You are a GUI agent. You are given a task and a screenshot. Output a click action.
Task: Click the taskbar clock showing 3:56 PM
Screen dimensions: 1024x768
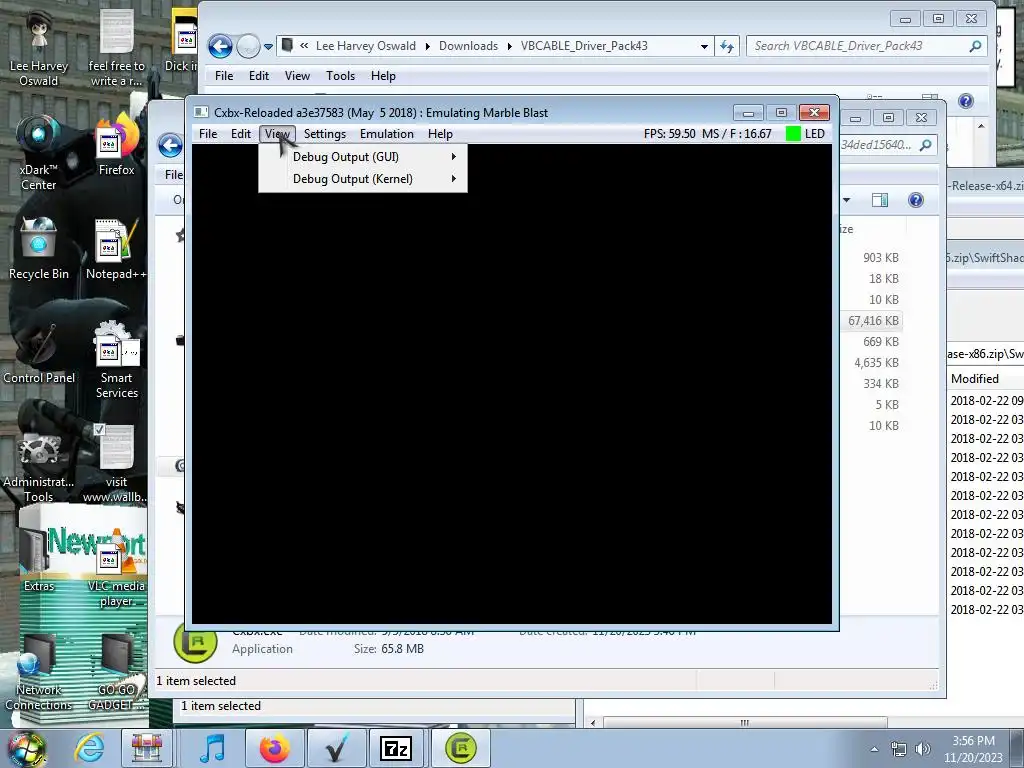point(973,749)
